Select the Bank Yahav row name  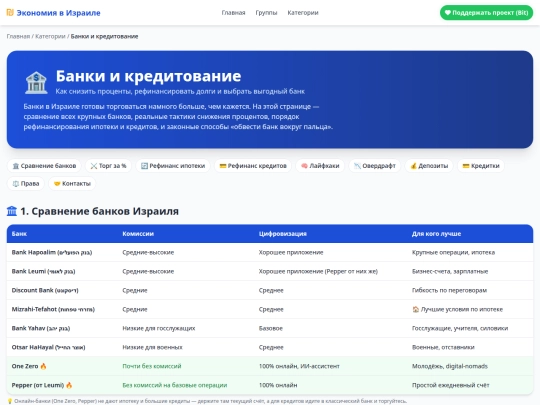tap(41, 328)
